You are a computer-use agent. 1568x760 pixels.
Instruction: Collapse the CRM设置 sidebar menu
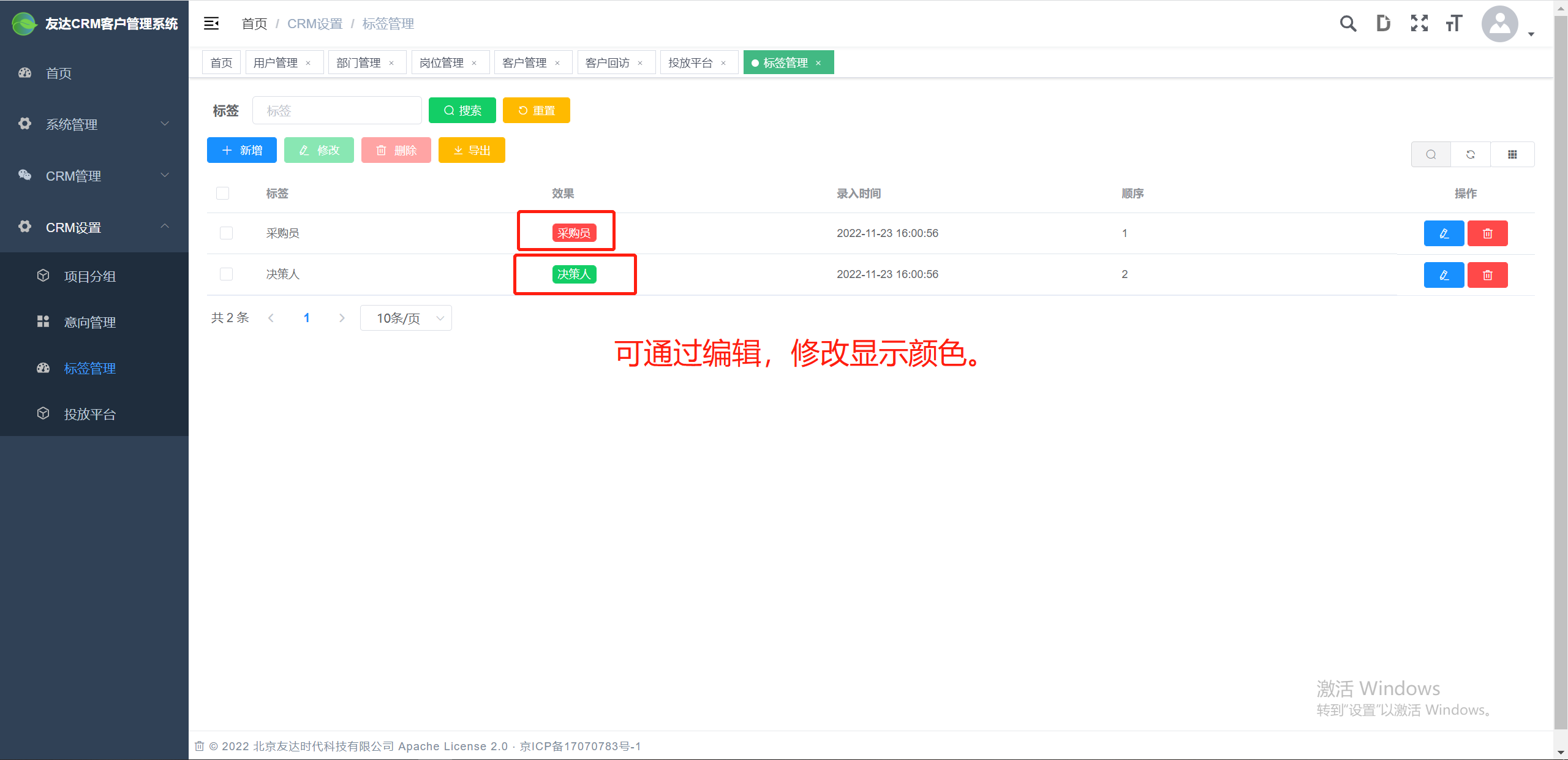tap(94, 227)
